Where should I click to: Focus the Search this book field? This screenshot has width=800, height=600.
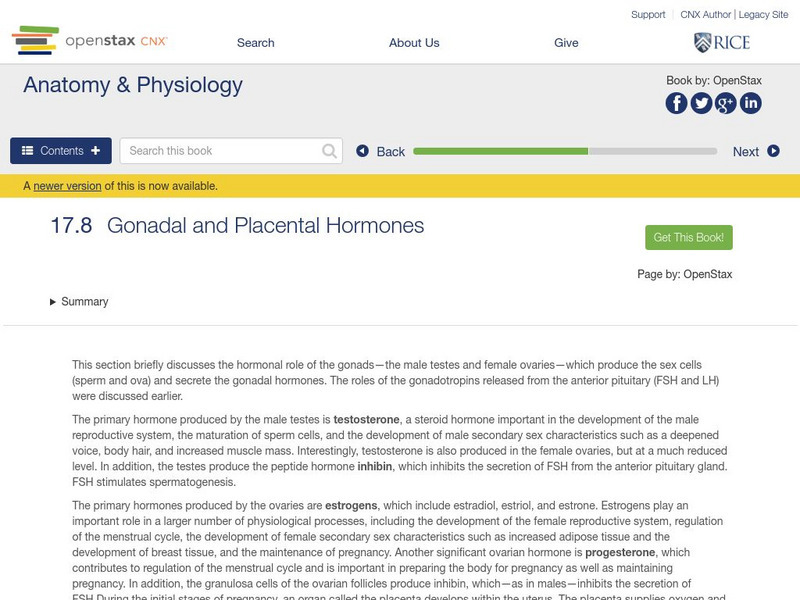[223, 151]
